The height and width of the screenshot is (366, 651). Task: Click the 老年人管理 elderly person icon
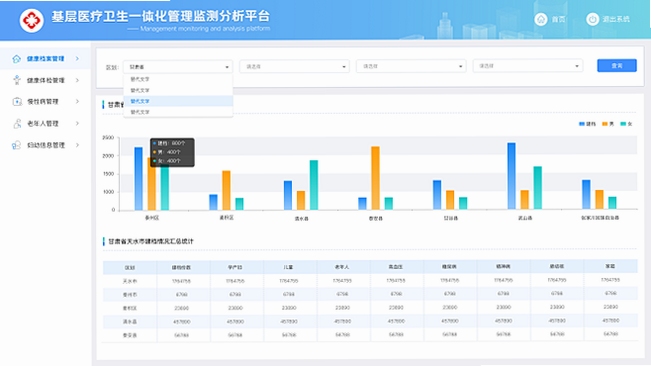pos(17,123)
